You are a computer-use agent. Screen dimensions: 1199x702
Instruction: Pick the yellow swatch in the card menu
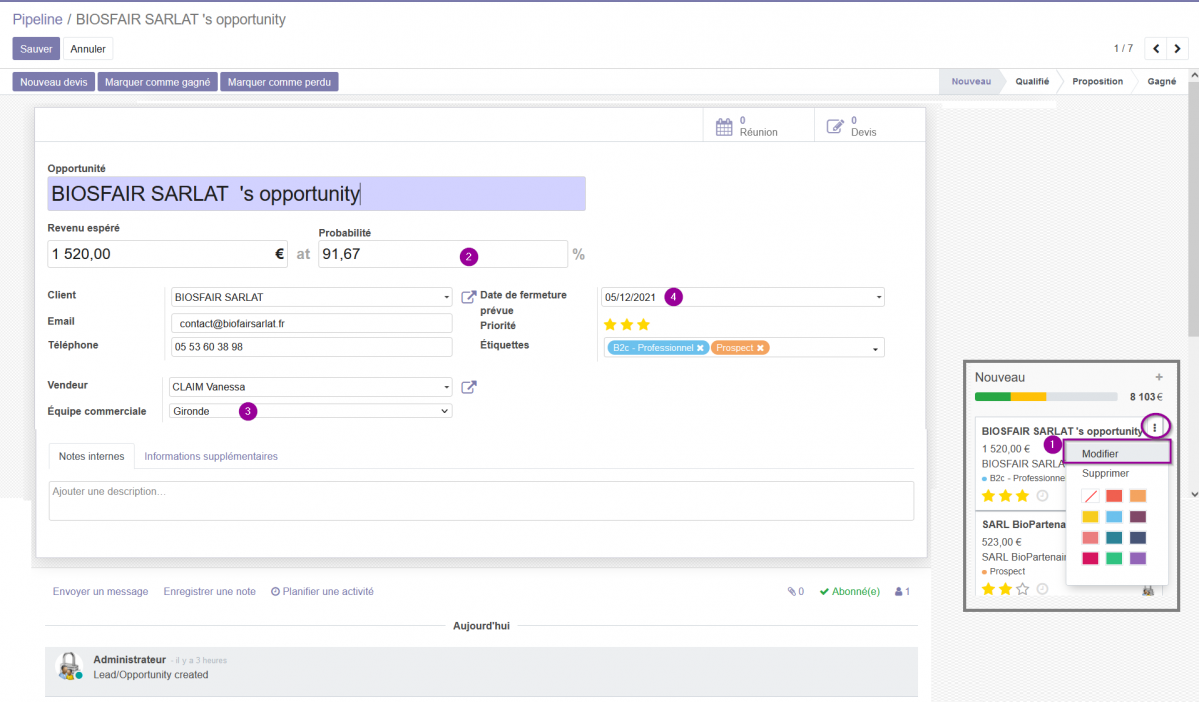(x=1090, y=517)
